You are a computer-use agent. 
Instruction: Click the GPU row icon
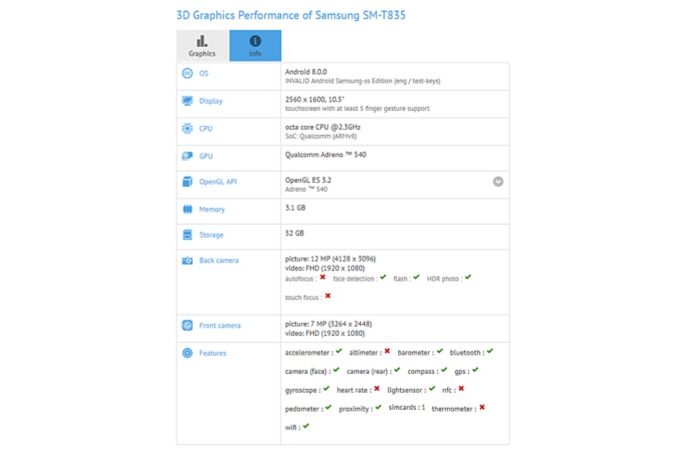187,156
